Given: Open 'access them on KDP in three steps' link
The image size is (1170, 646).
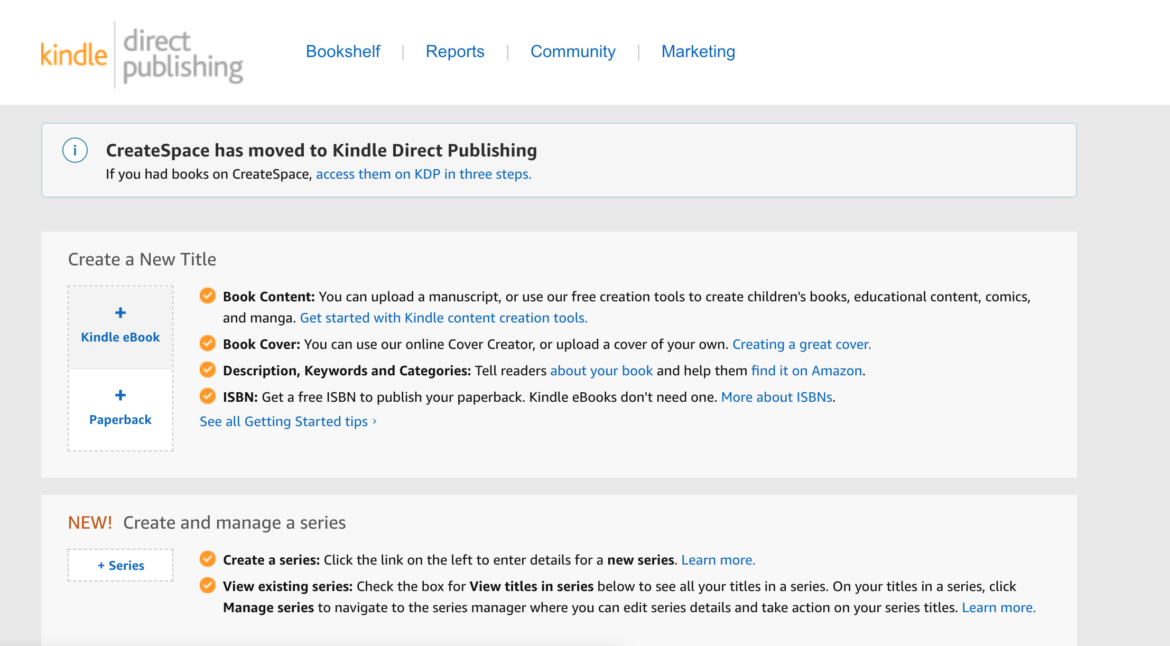Looking at the screenshot, I should pyautogui.click(x=423, y=174).
